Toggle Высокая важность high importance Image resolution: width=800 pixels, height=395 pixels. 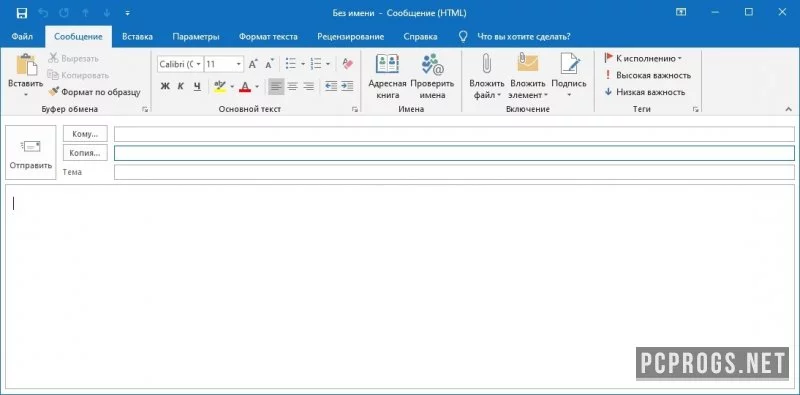(x=647, y=75)
